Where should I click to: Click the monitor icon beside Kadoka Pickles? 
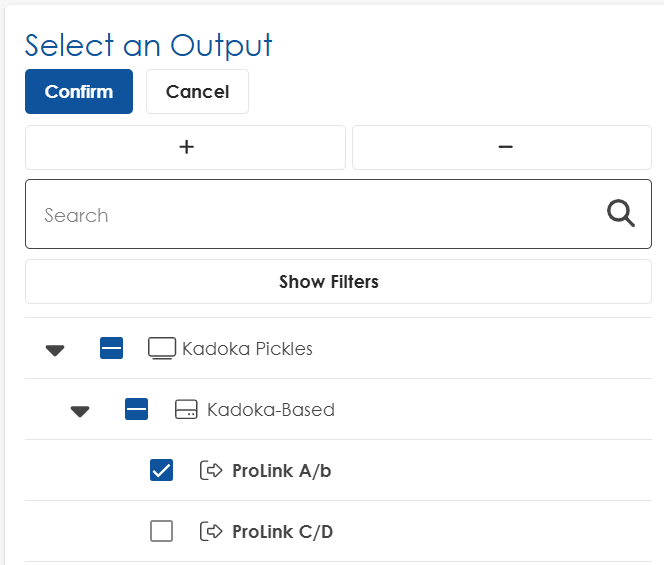point(161,348)
